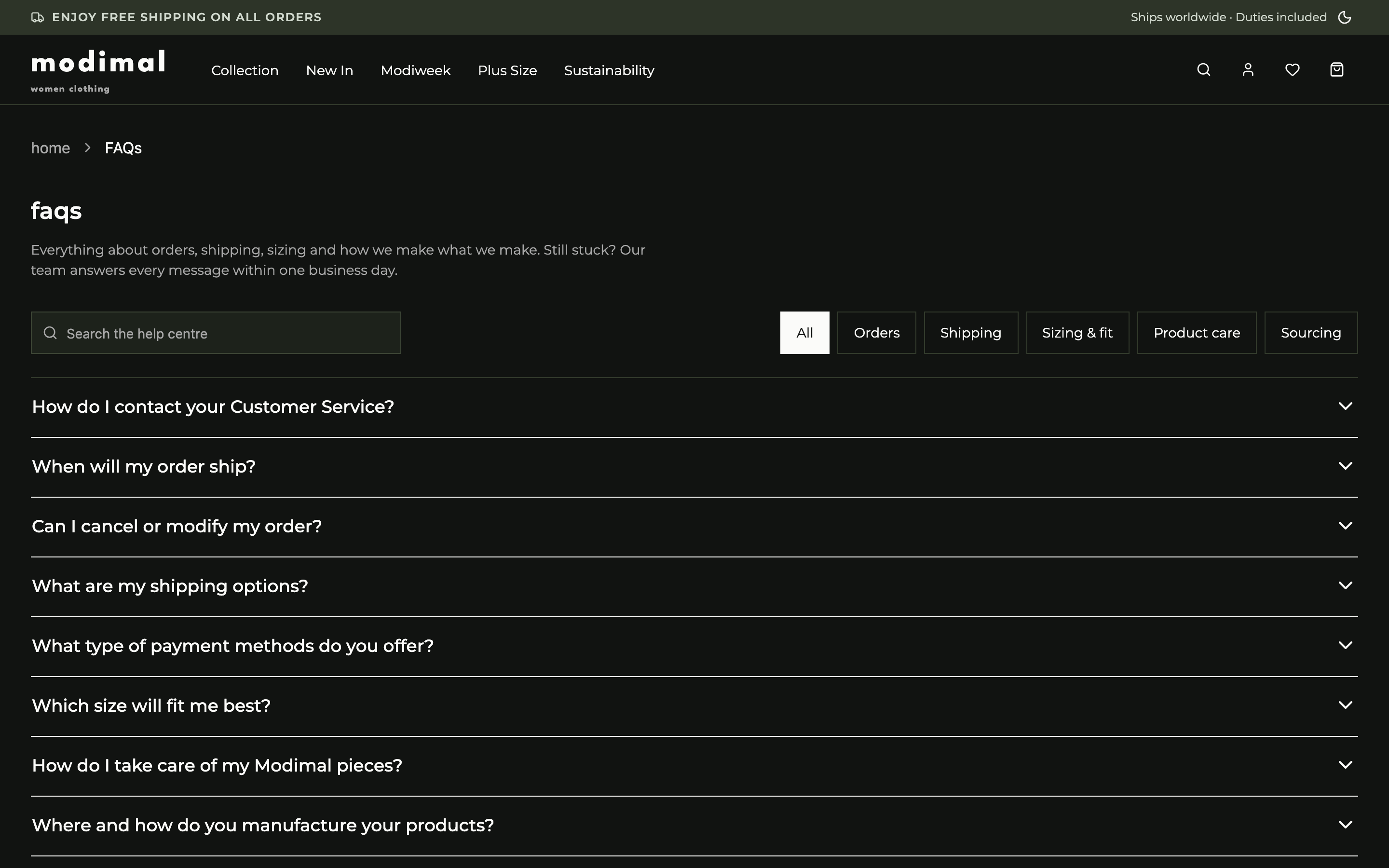This screenshot has width=1389, height=868.
Task: Click the free shipping truck icon
Action: [x=37, y=17]
